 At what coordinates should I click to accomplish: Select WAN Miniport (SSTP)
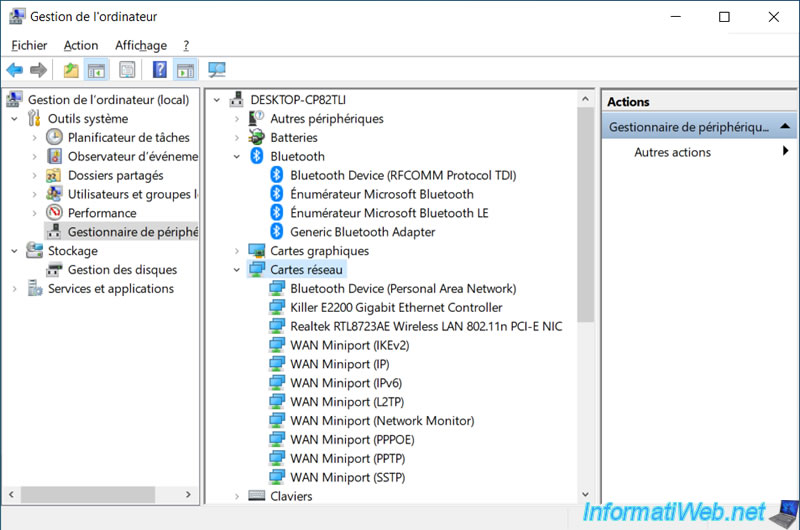pos(347,477)
